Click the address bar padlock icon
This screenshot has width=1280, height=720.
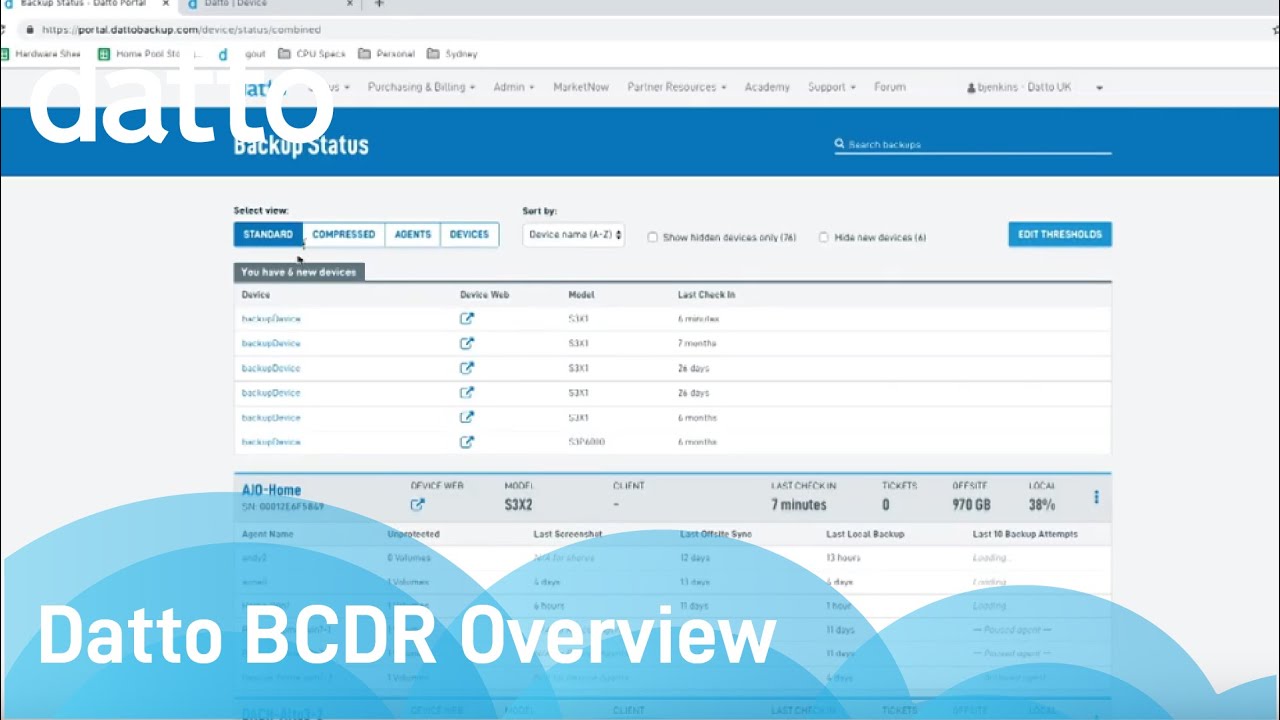click(x=30, y=30)
